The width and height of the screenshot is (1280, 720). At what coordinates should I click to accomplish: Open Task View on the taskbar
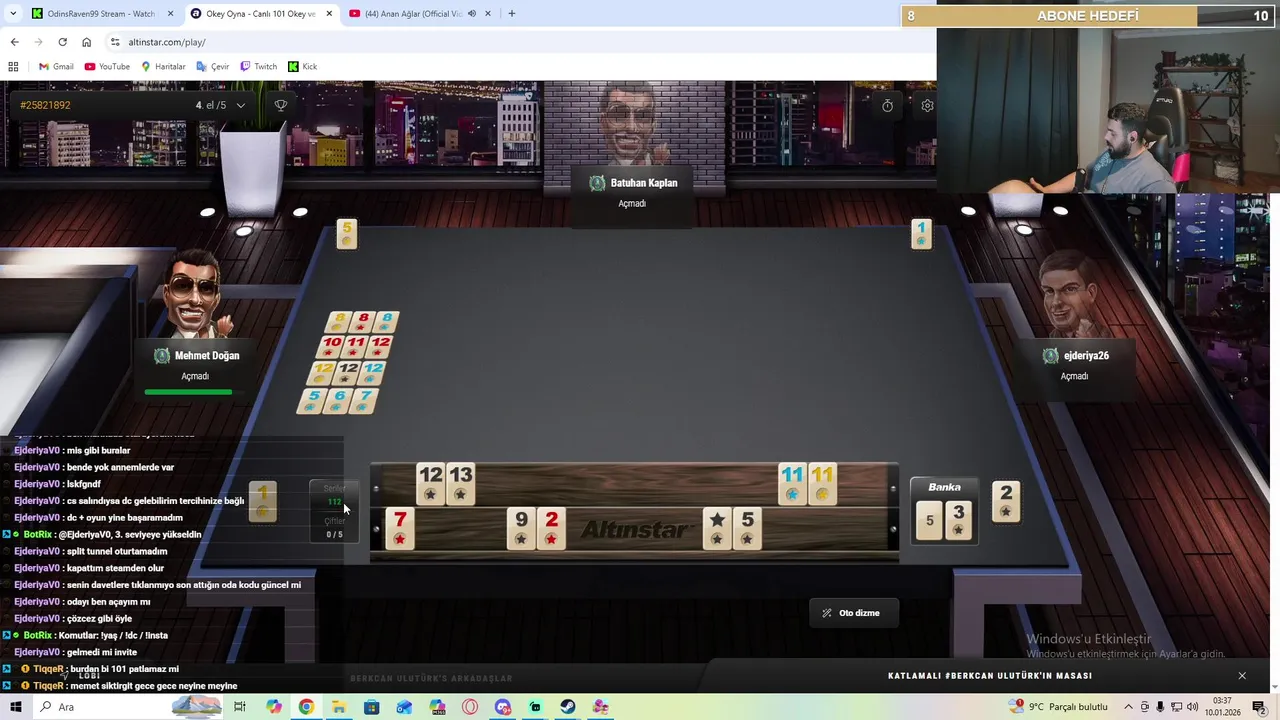click(240, 707)
